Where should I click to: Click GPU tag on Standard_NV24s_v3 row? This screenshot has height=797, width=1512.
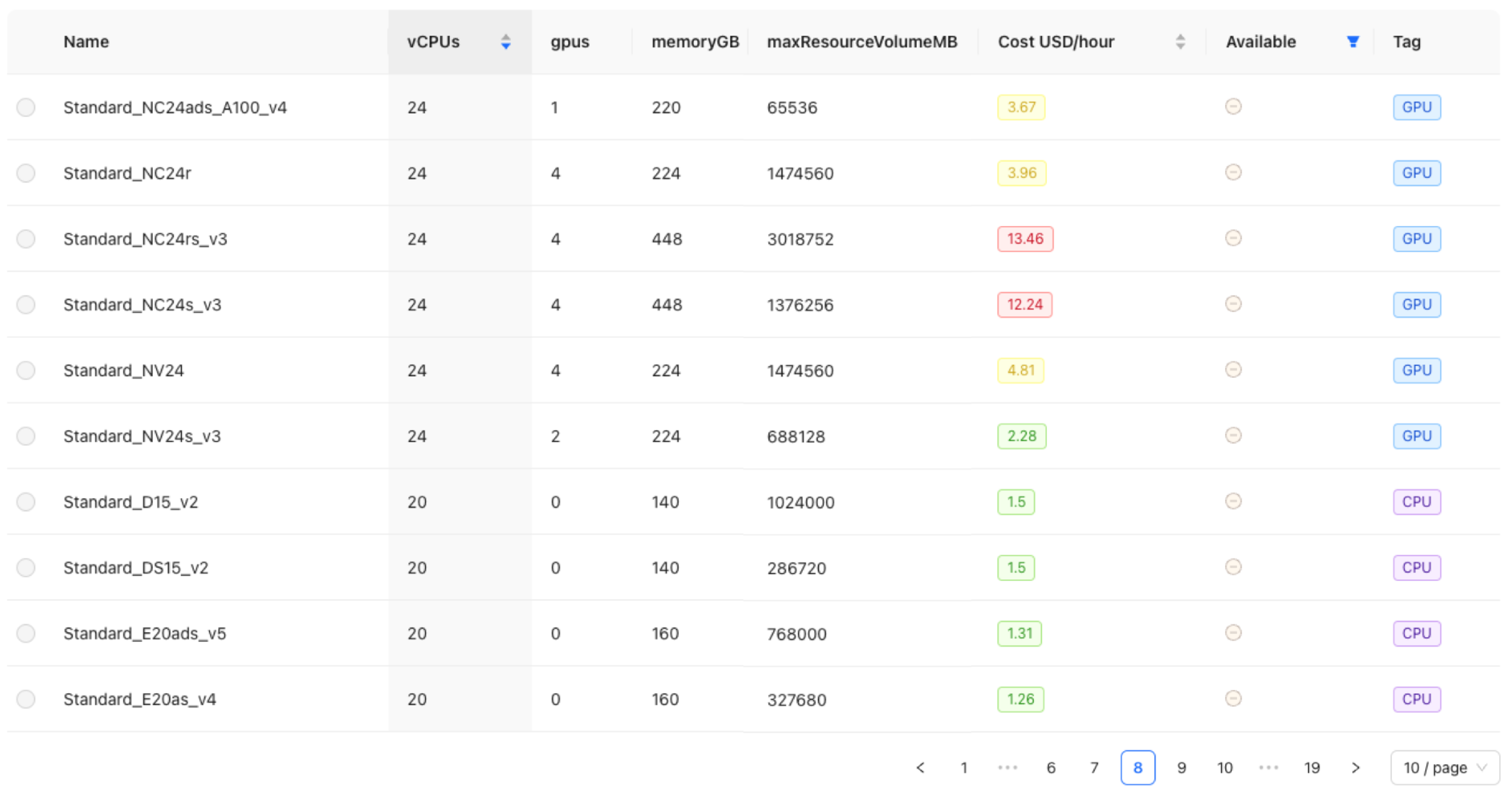point(1416,436)
